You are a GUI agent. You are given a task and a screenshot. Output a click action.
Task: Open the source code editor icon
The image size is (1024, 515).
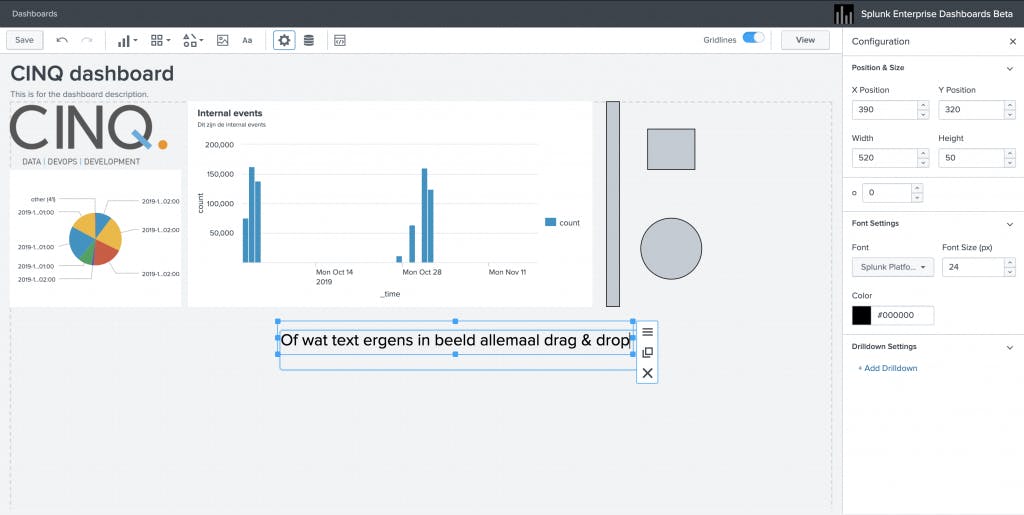pyautogui.click(x=340, y=40)
